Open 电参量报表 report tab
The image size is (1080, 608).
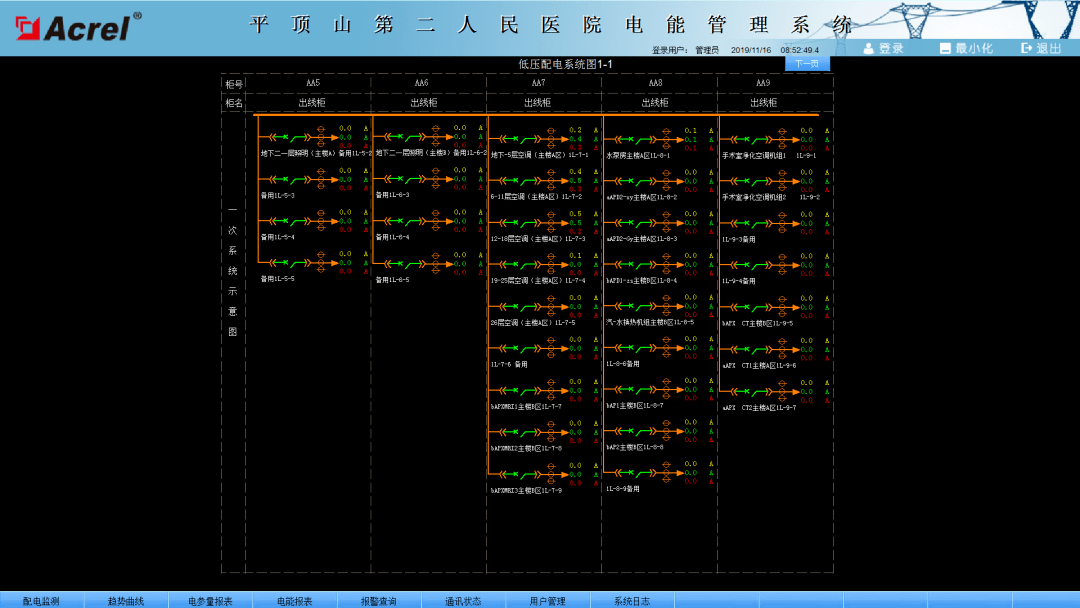210,601
